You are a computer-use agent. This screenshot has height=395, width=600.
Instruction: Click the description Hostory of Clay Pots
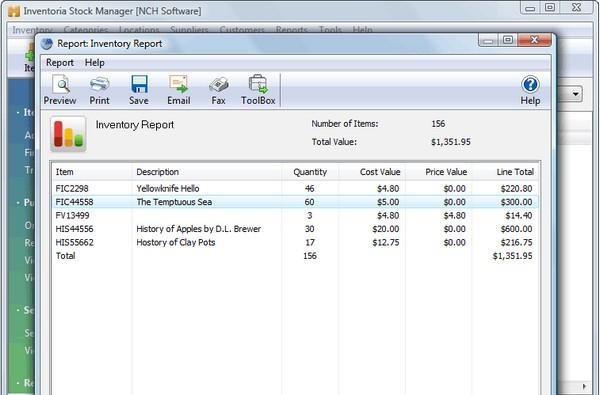pyautogui.click(x=176, y=242)
